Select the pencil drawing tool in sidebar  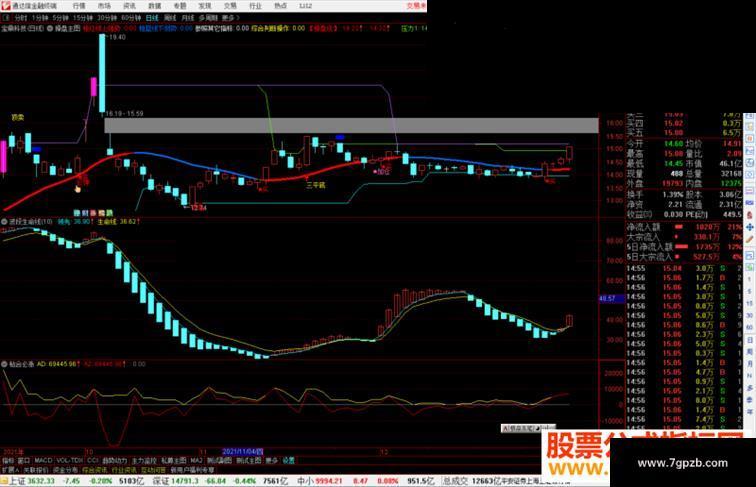click(x=750, y=239)
